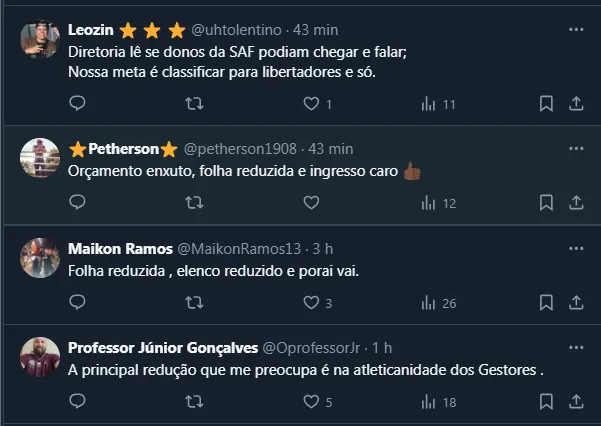Like Petherson's tweet about orçamento enxuto
The width and height of the screenshot is (601, 426).
coord(311,203)
